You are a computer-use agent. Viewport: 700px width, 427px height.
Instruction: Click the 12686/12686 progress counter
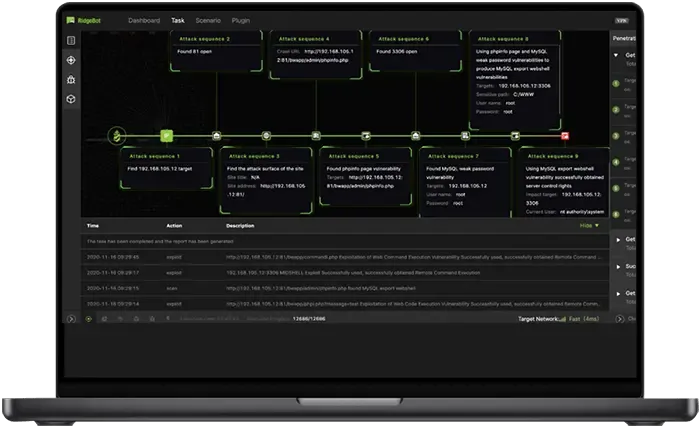tap(309, 319)
